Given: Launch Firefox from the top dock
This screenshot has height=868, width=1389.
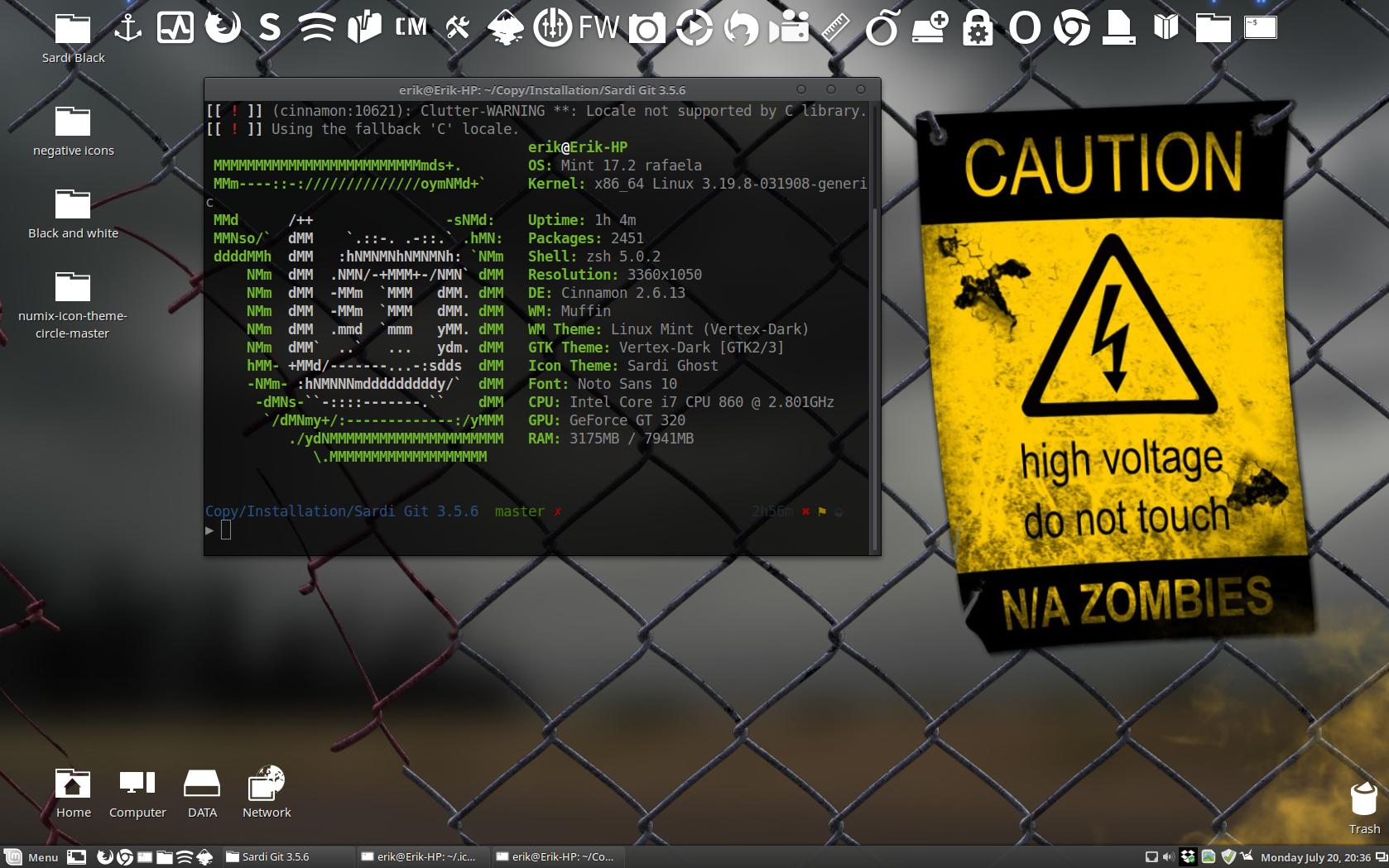Looking at the screenshot, I should tap(223, 28).
